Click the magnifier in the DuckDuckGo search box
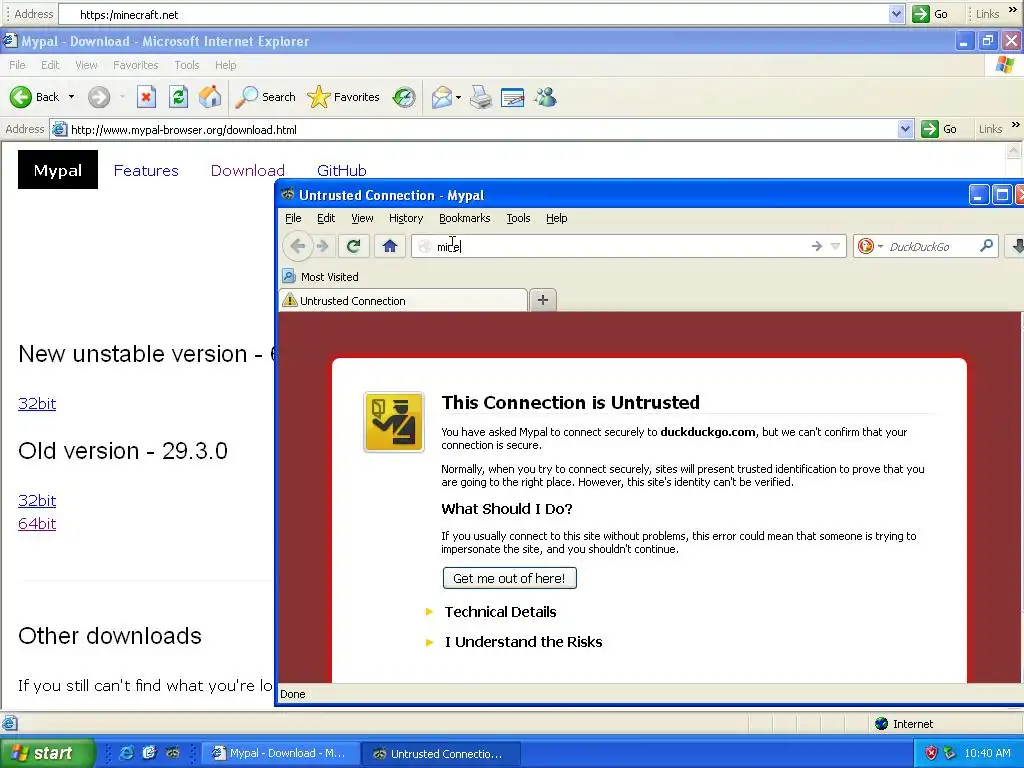 (x=986, y=246)
